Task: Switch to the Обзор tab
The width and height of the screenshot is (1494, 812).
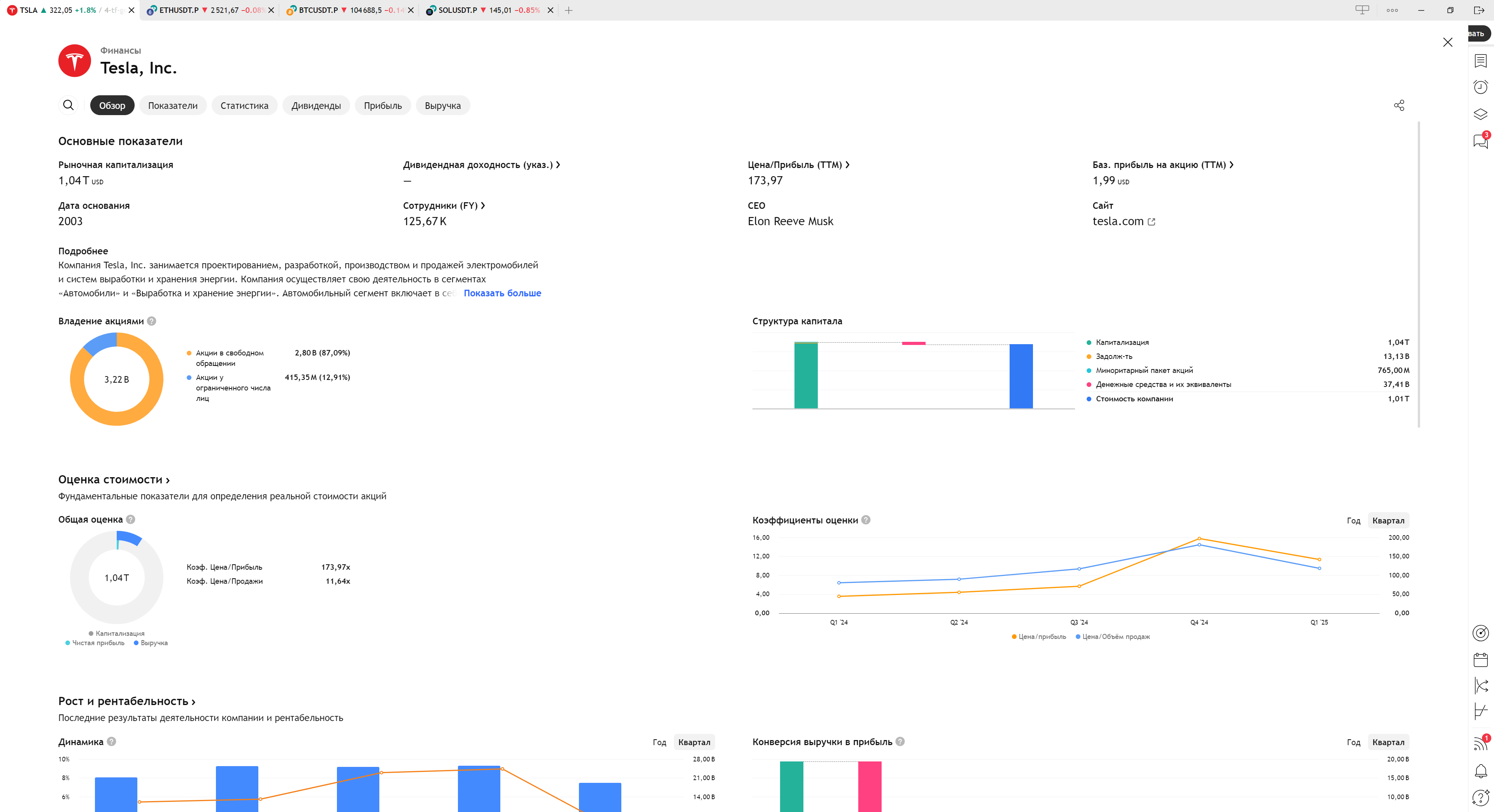Action: pos(112,105)
